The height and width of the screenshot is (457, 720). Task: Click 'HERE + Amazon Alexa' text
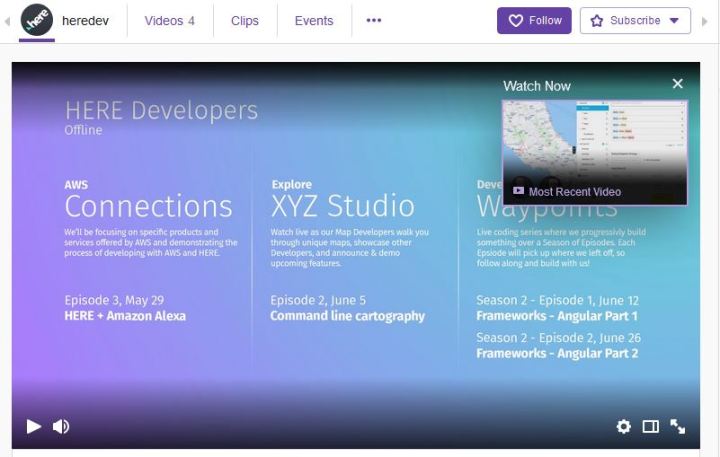125,316
